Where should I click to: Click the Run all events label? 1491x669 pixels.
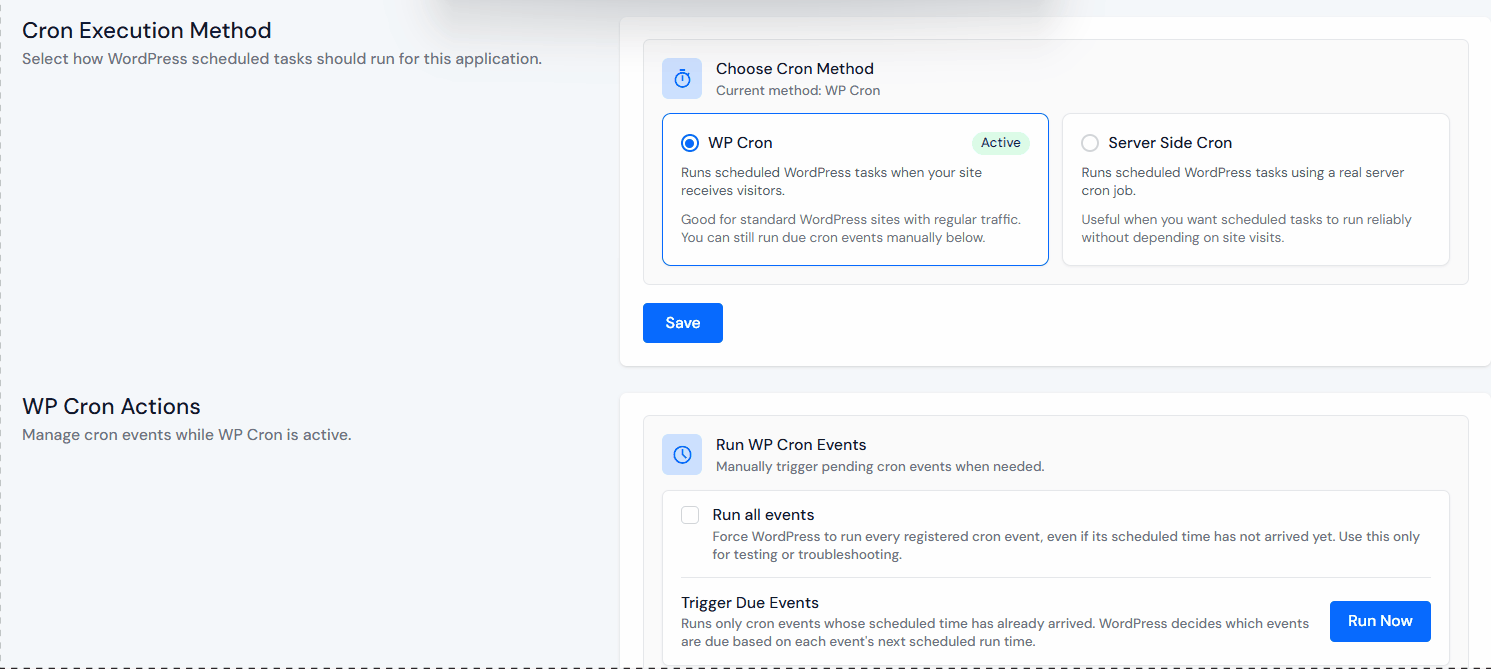763,515
